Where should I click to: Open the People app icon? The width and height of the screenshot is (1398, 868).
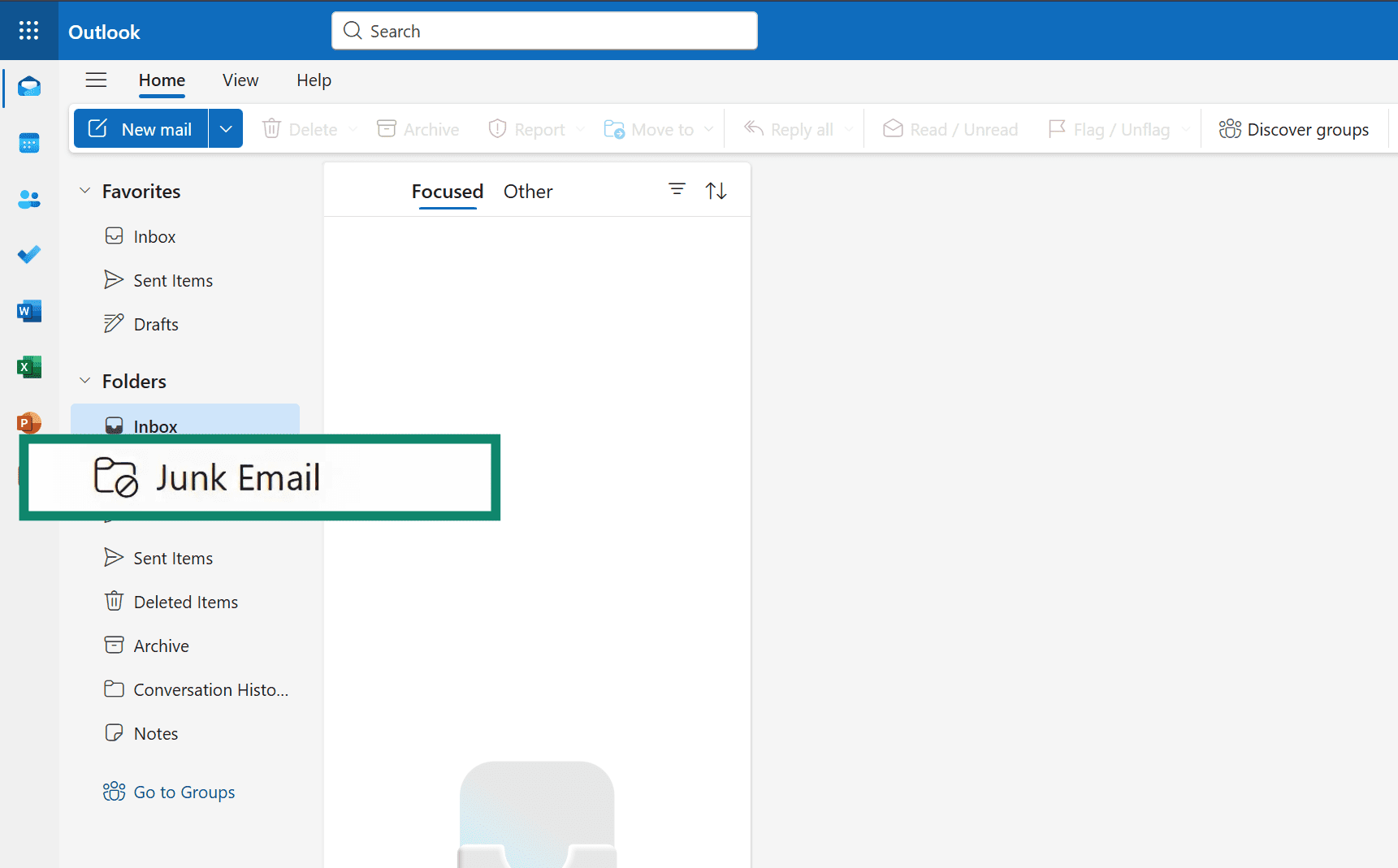[x=29, y=199]
